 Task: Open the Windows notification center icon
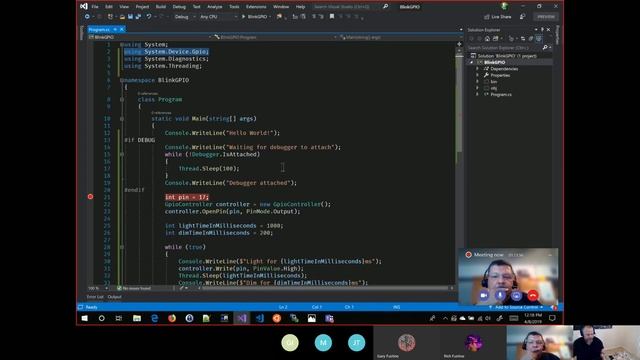point(552,318)
